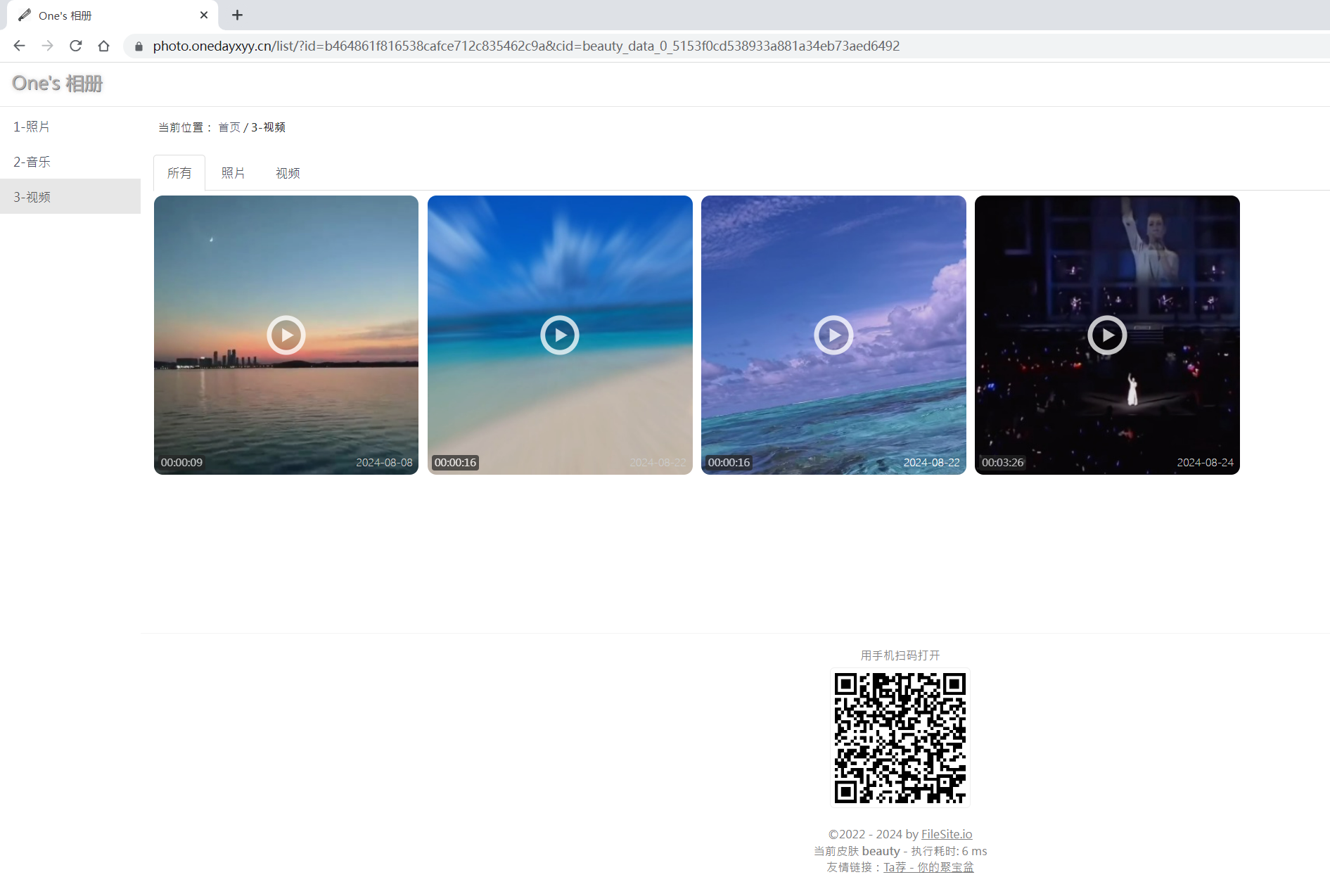Click the 00:00:09 duration label
The width and height of the screenshot is (1330, 896).
coord(181,463)
